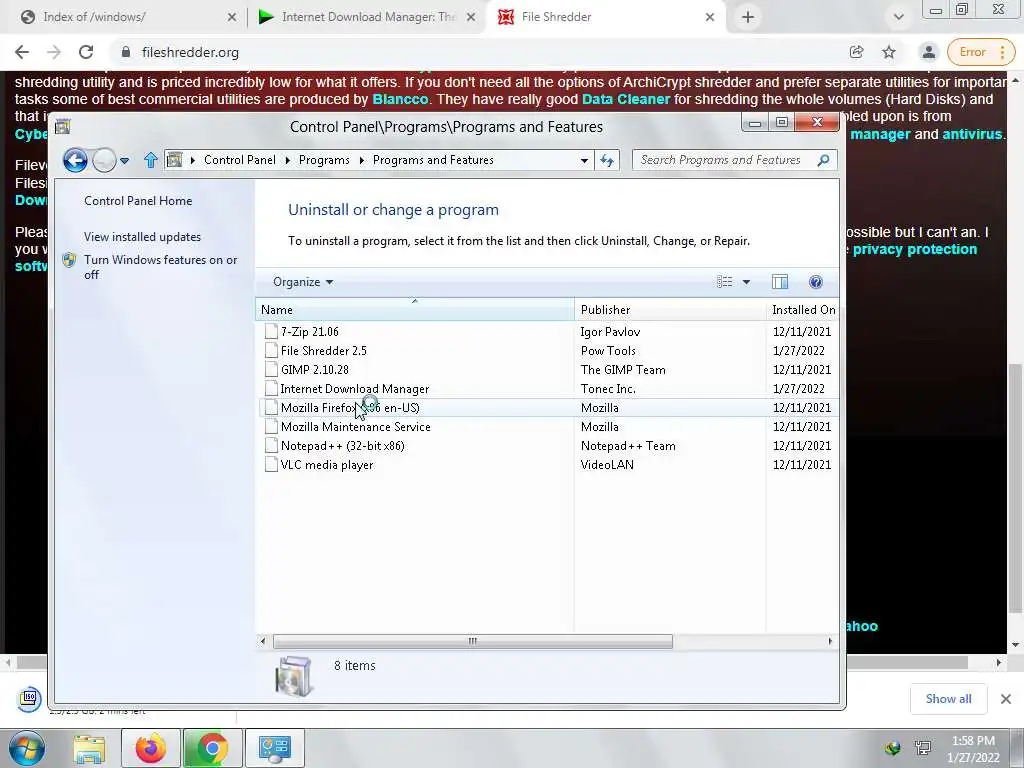Sort list by Publisher column header
The width and height of the screenshot is (1024, 768).
[670, 310]
